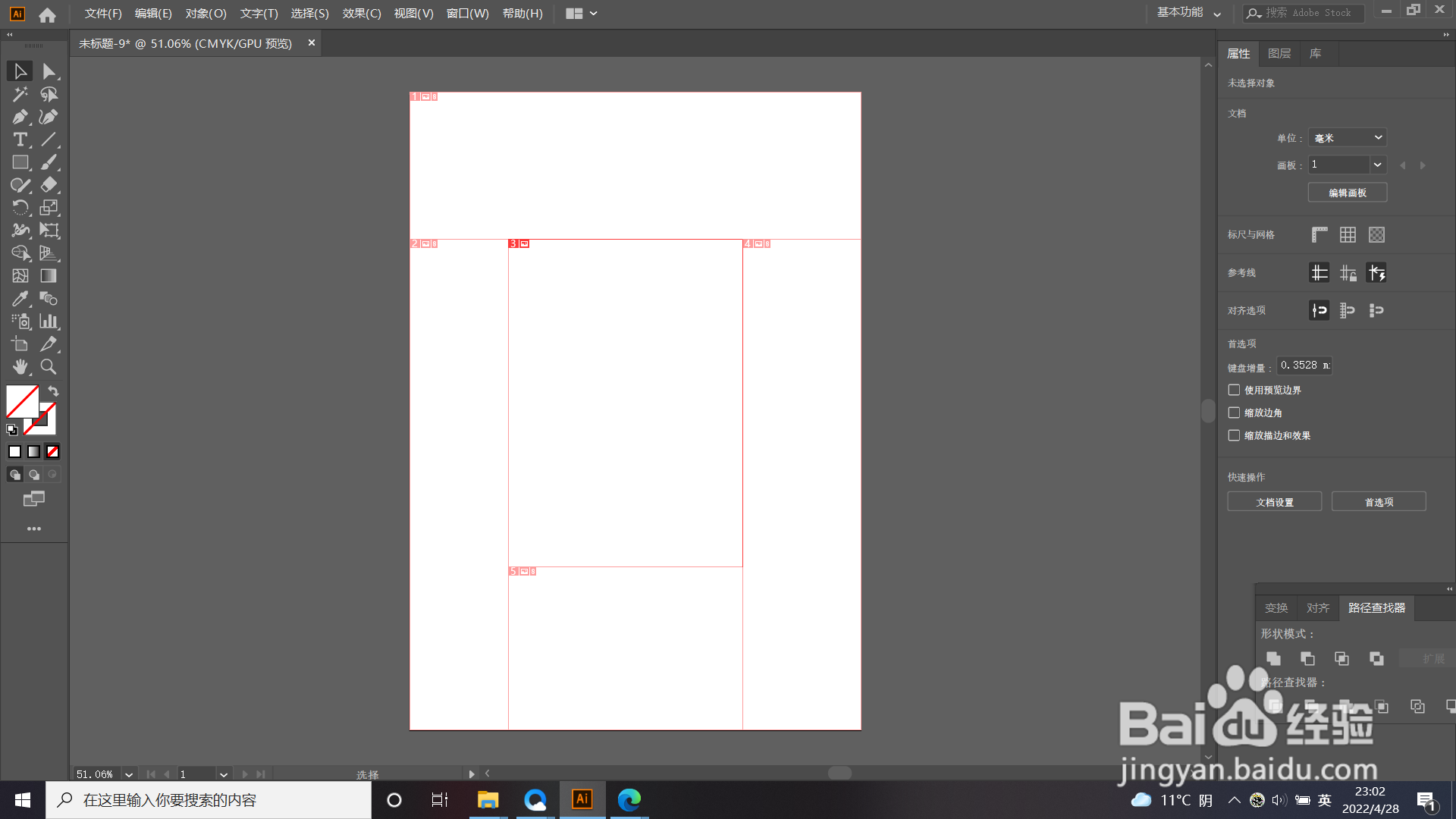
Task: Select the Scale tool
Action: pyautogui.click(x=49, y=208)
